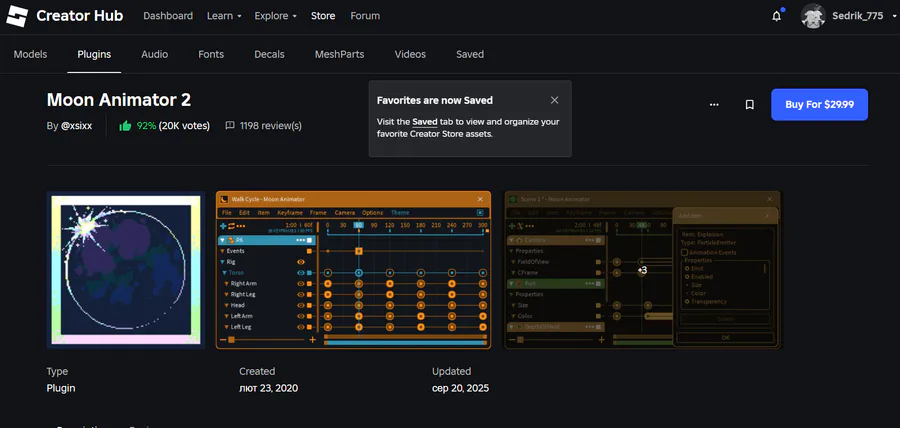Click the Buy For $29.99 button
The image size is (900, 428).
pyautogui.click(x=819, y=104)
